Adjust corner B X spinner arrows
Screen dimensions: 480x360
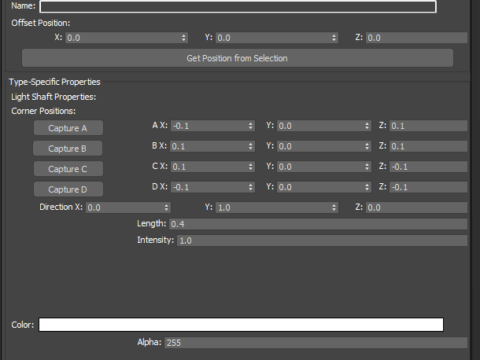[251, 146]
